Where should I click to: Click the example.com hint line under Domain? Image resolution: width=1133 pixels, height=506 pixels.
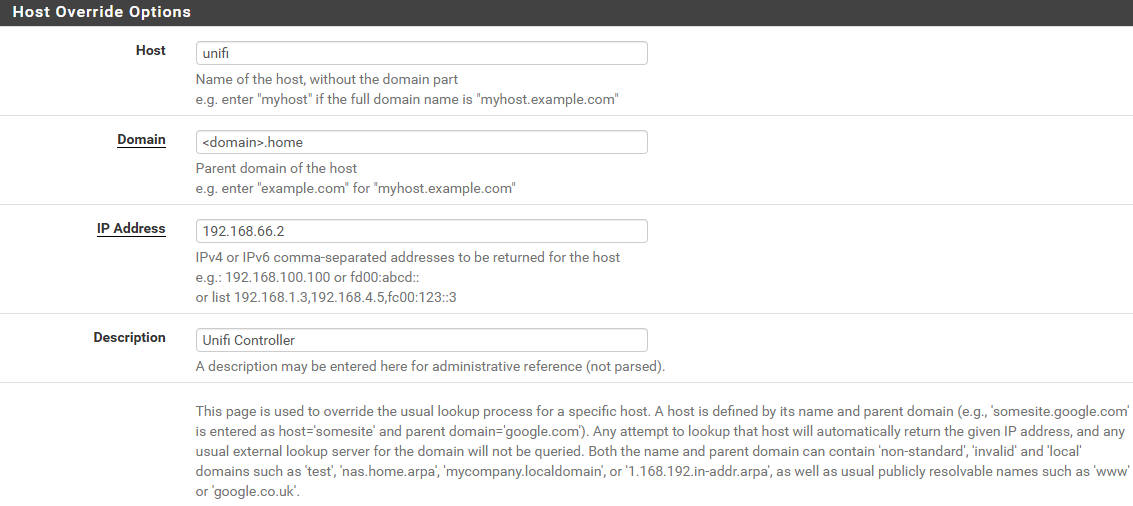(355, 189)
